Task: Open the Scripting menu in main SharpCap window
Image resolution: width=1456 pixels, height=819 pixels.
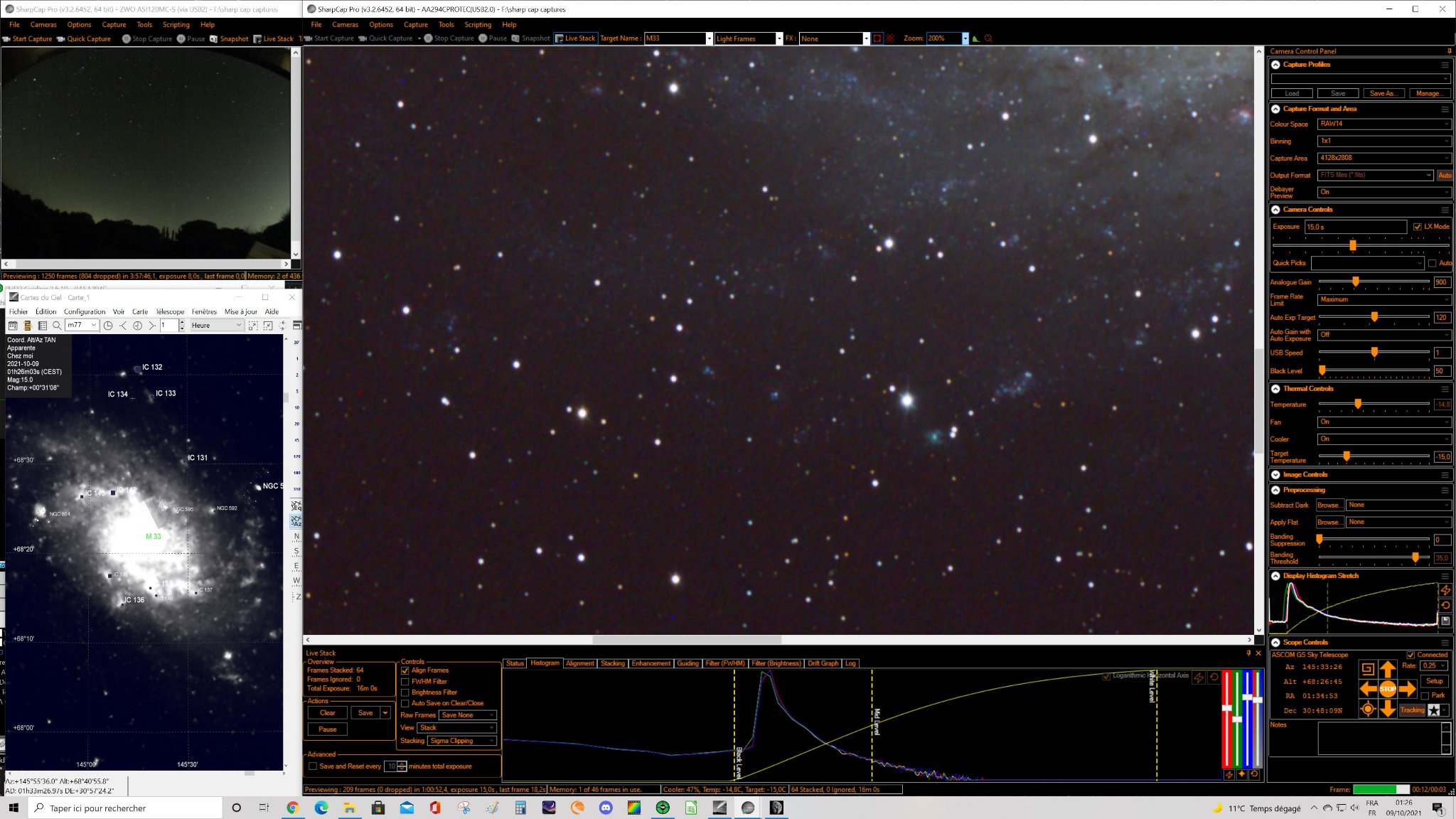Action: [478, 24]
